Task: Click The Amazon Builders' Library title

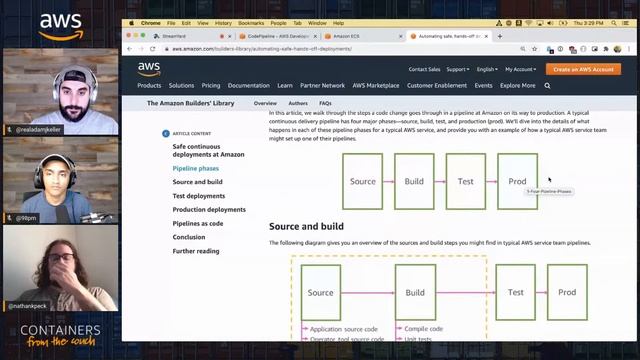Action: tap(191, 103)
